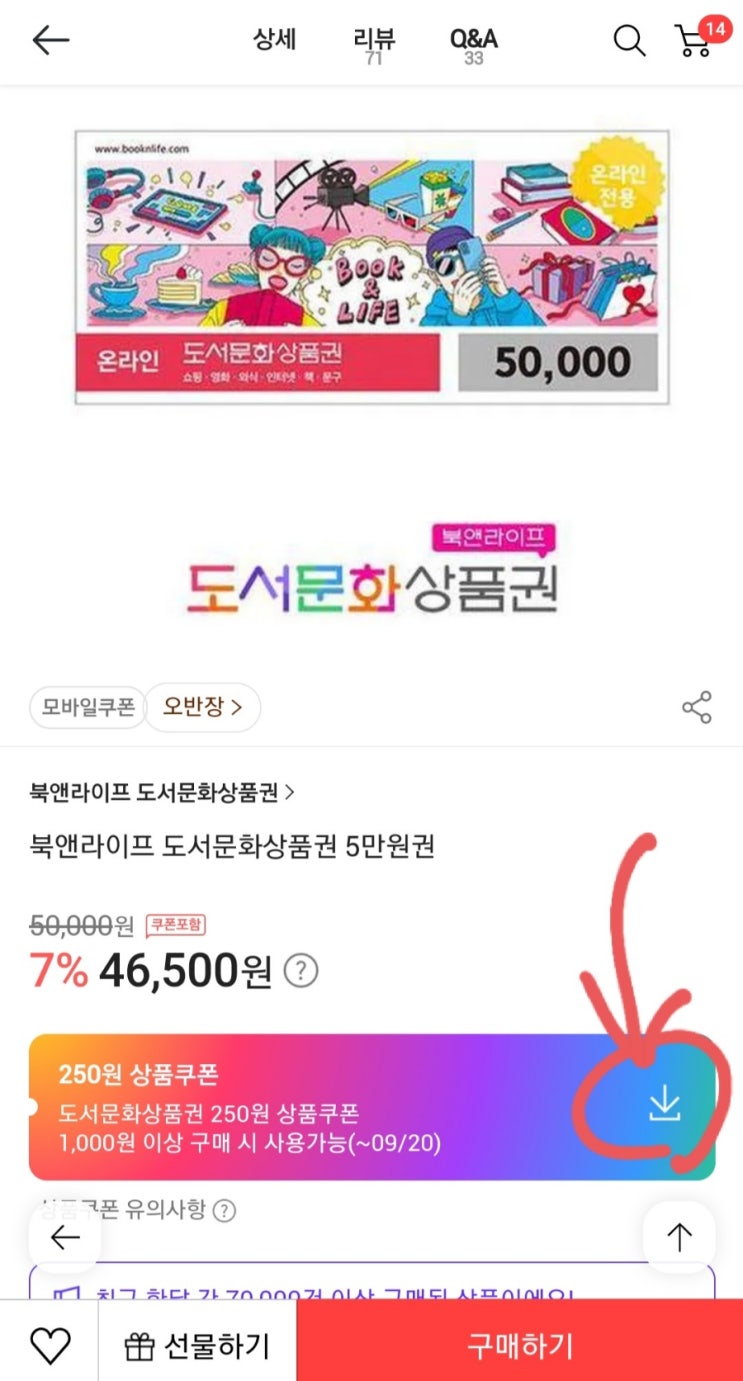Tap the price info question mark icon
Image resolution: width=743 pixels, height=1381 pixels.
pos(301,969)
